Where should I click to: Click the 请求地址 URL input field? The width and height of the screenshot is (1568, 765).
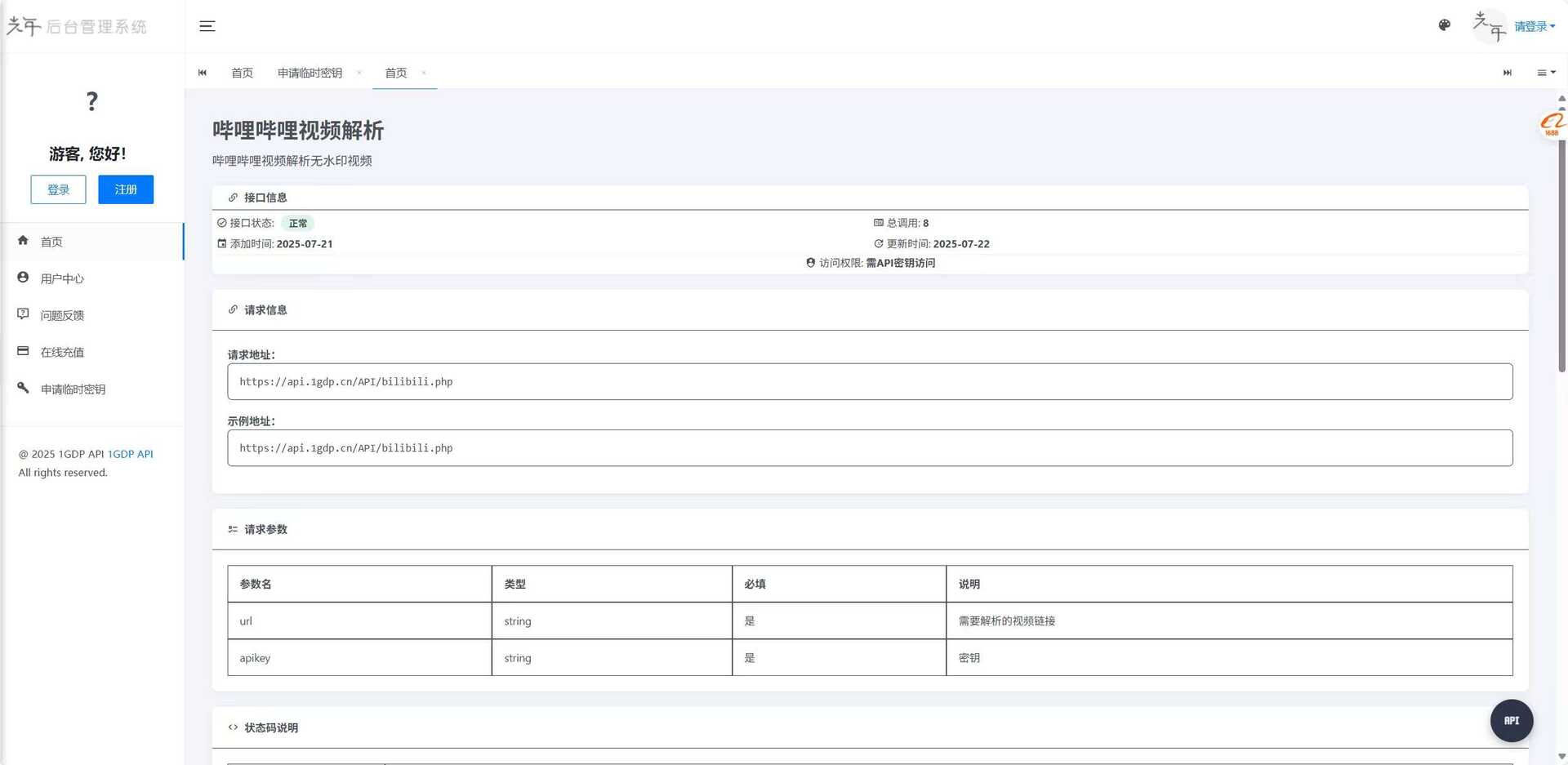coord(869,381)
